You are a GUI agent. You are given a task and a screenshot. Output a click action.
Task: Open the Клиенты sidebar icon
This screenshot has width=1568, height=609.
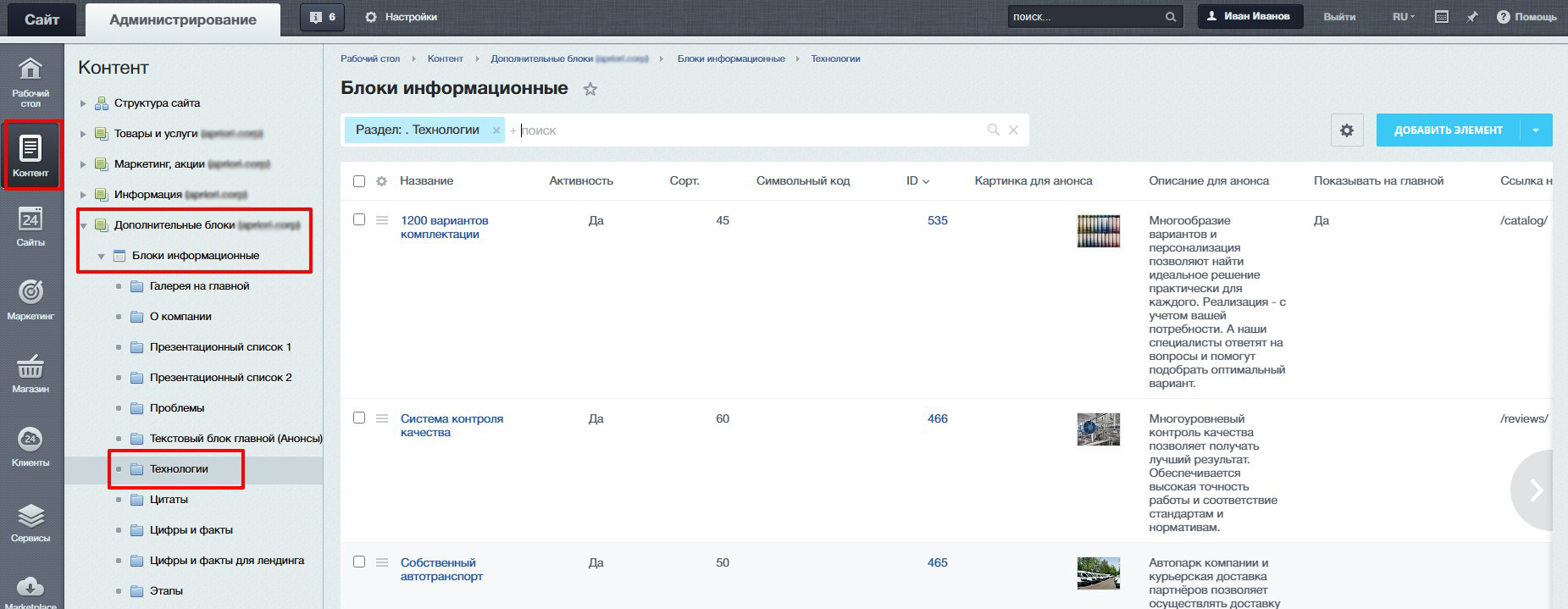(30, 446)
